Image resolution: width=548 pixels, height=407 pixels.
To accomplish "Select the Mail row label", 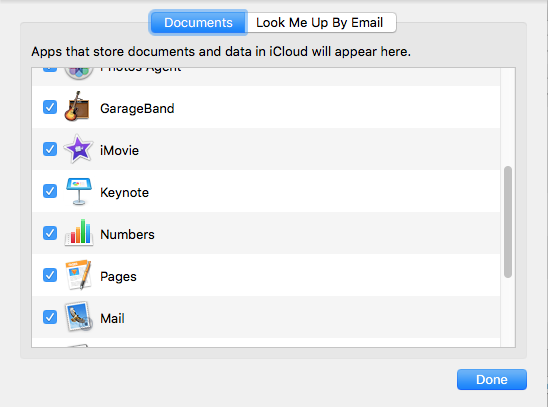I will 112,318.
